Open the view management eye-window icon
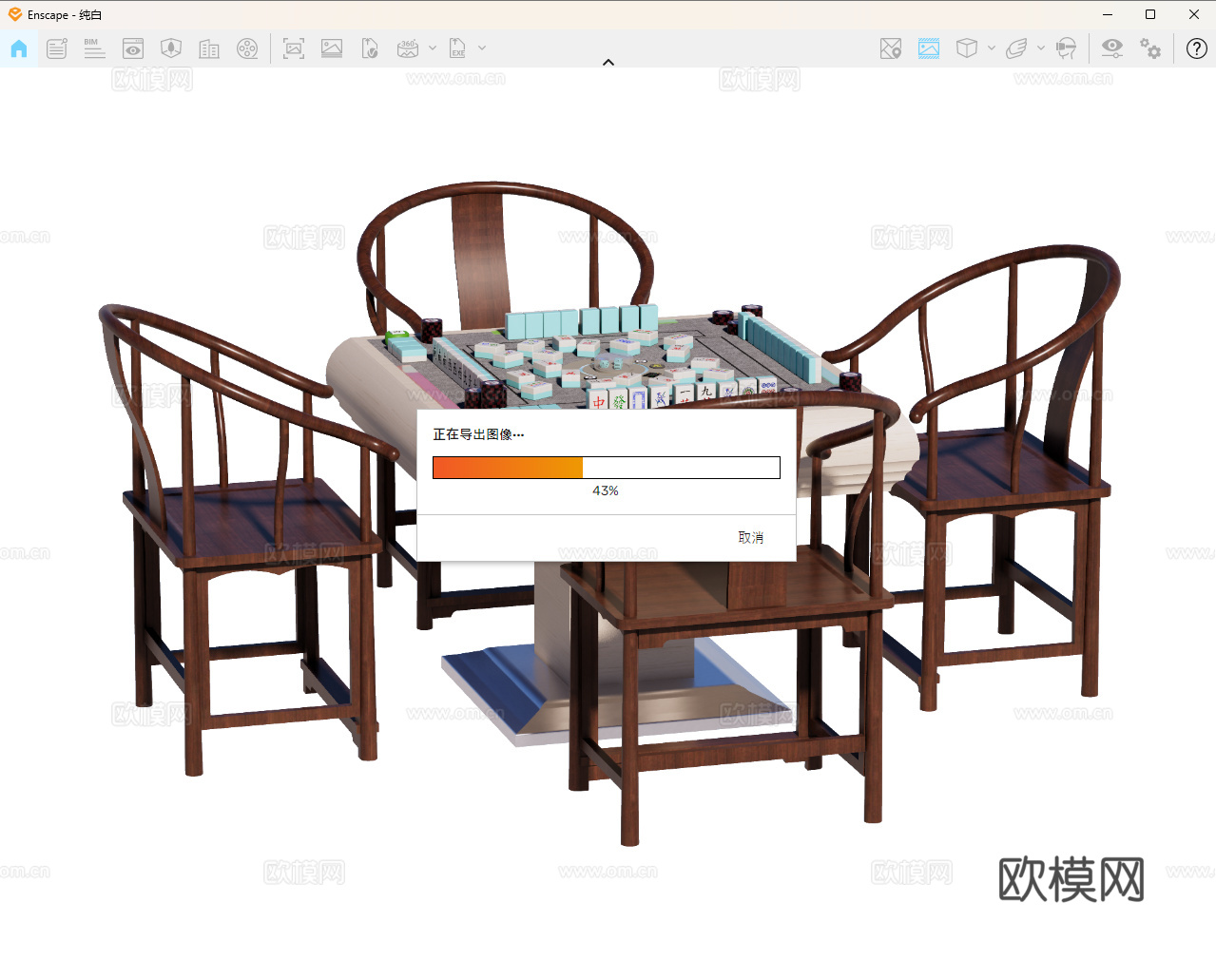This screenshot has height=980, width=1216. click(x=133, y=48)
